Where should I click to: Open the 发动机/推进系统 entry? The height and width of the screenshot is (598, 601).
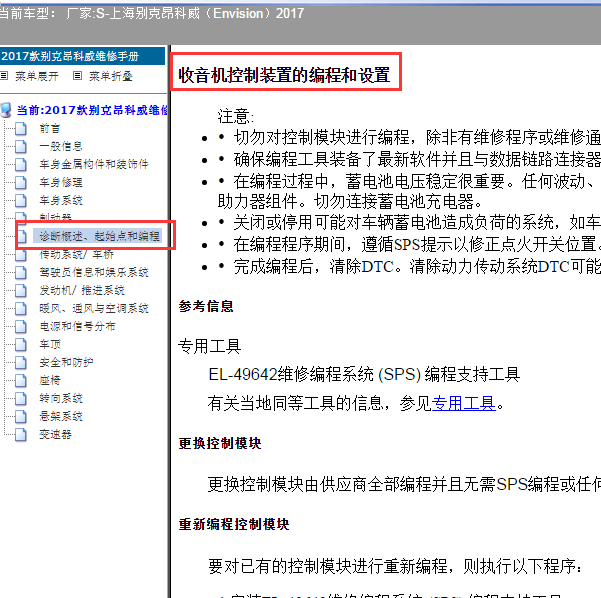click(82, 291)
